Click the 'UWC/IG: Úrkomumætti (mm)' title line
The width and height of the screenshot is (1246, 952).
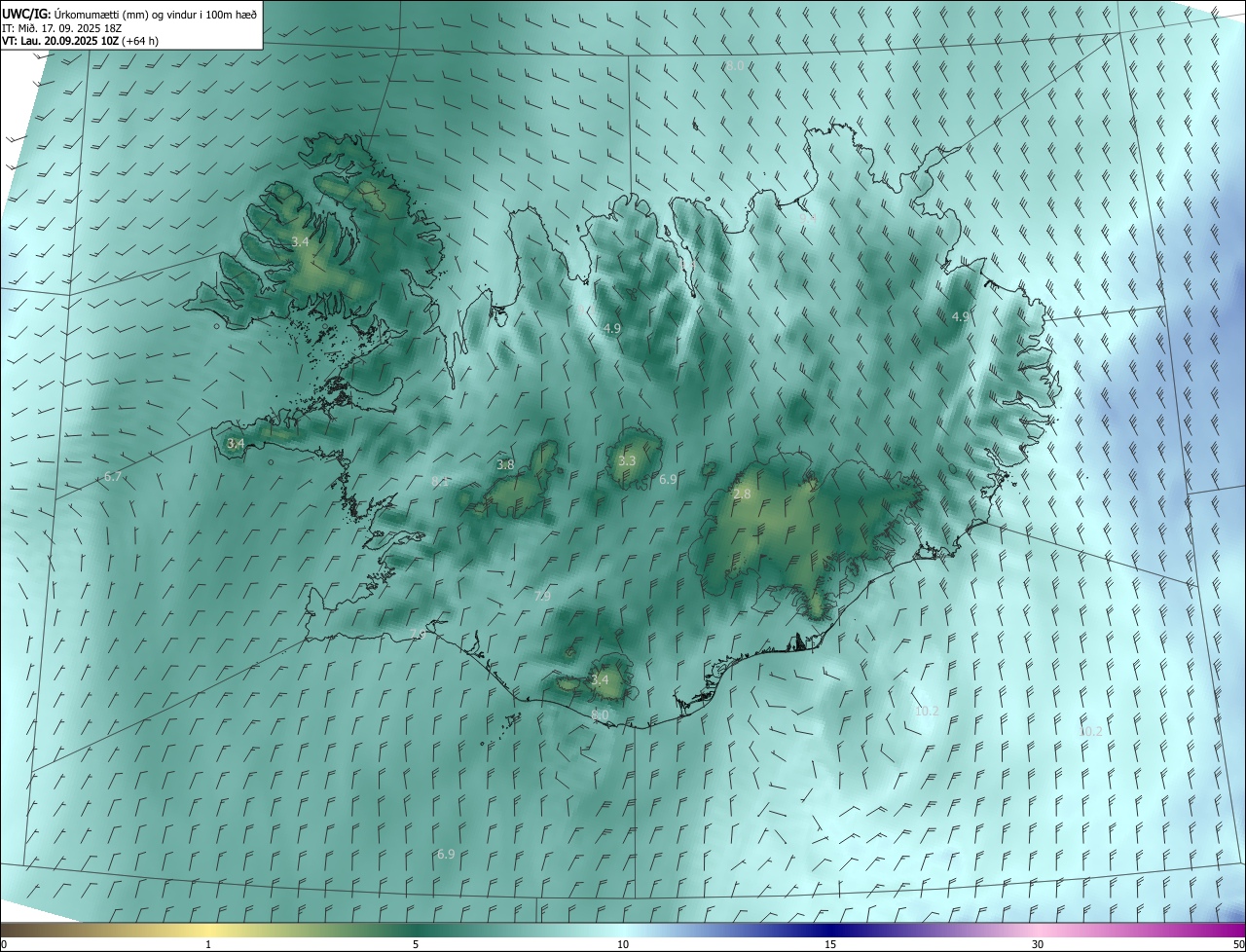(129, 14)
